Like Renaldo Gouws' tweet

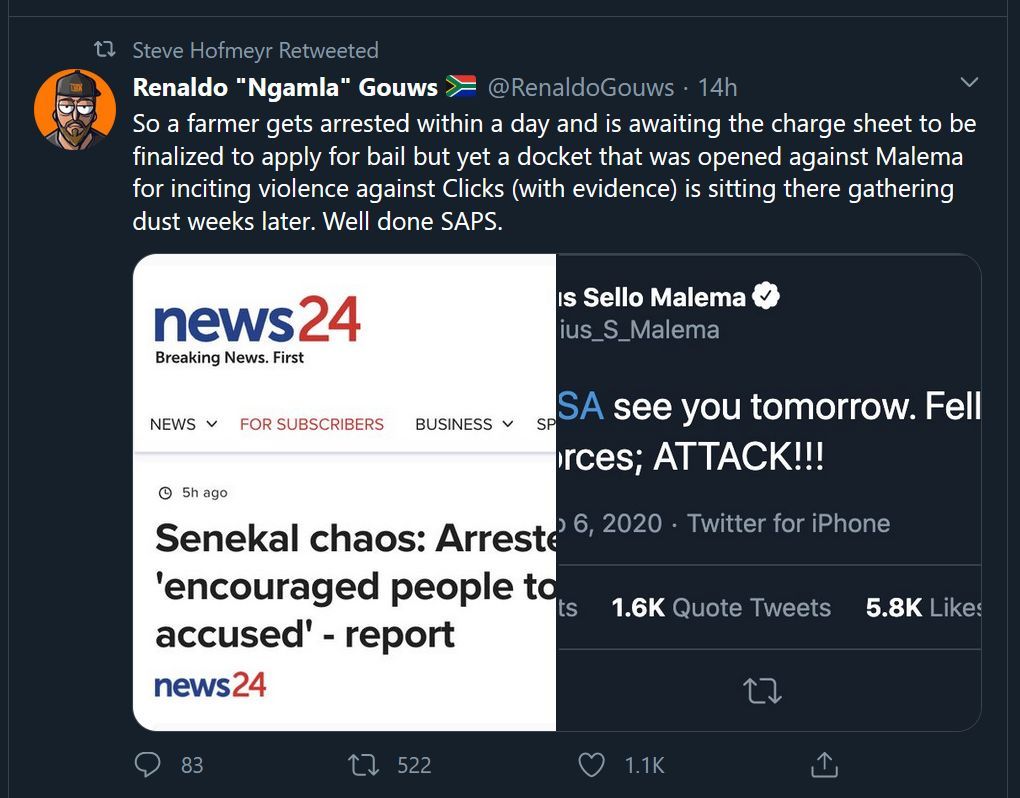coord(590,764)
